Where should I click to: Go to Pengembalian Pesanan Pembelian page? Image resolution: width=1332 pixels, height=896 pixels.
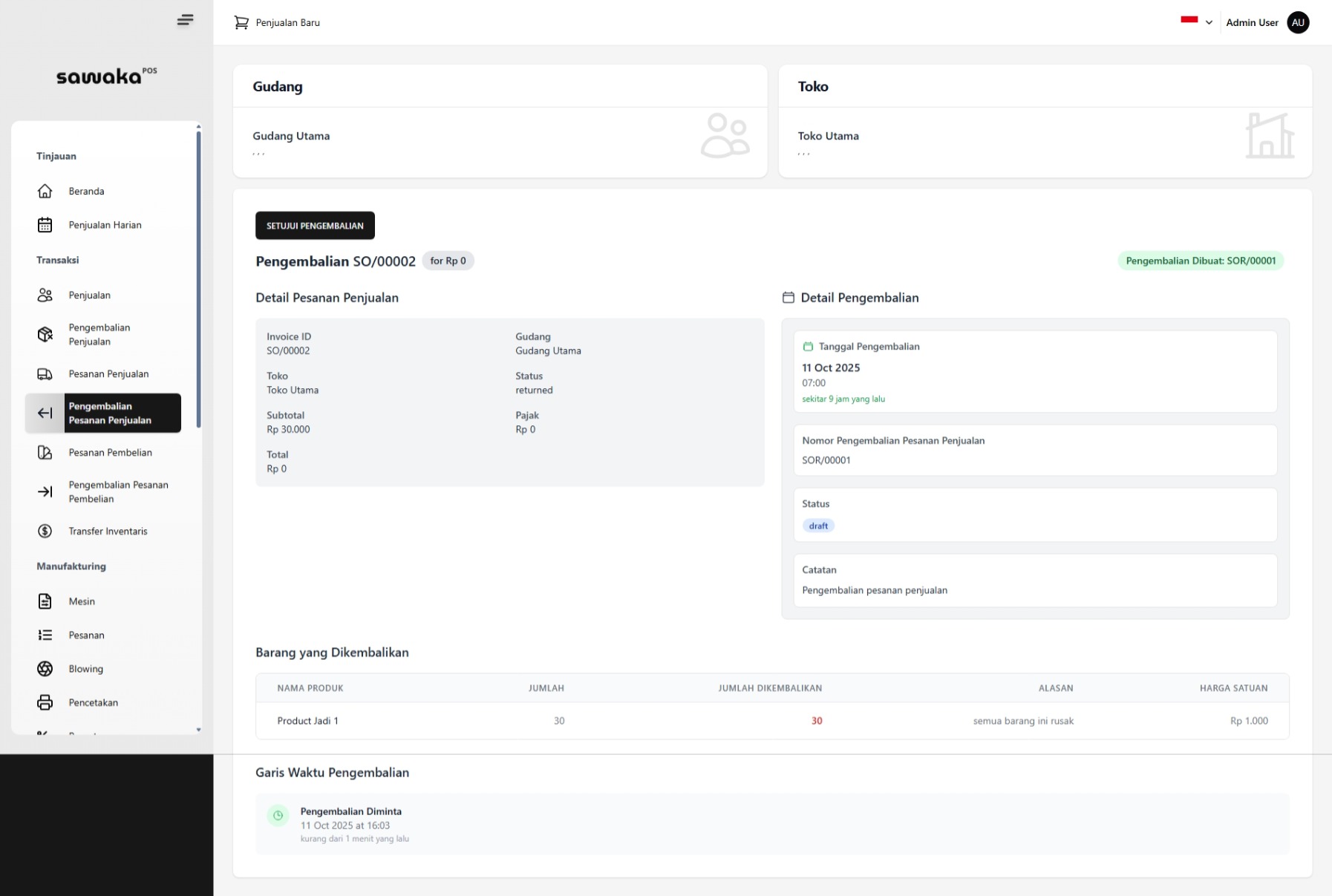[118, 492]
